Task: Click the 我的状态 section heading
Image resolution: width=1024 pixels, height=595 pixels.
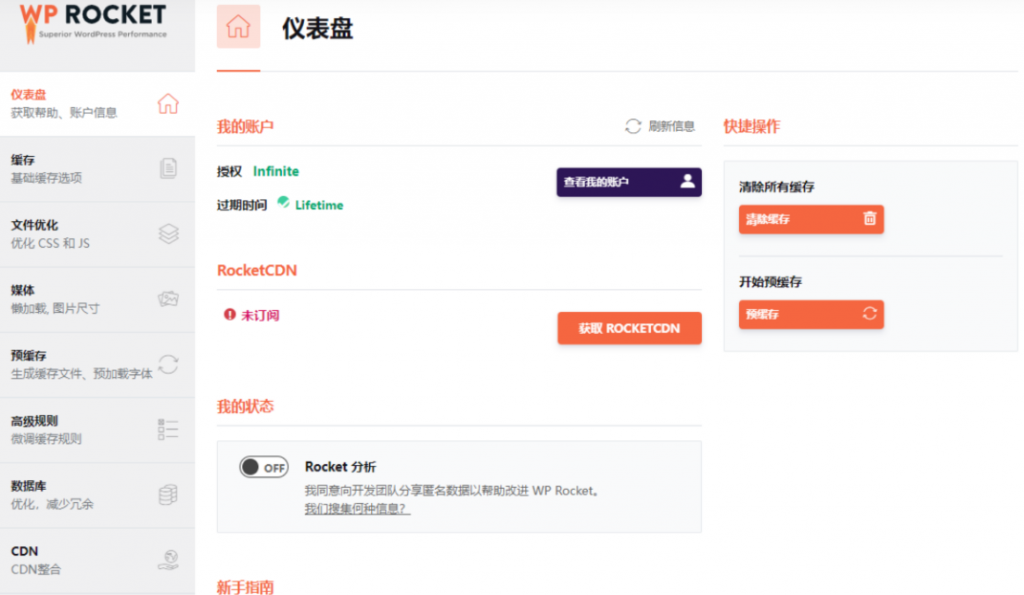Action: [x=245, y=406]
